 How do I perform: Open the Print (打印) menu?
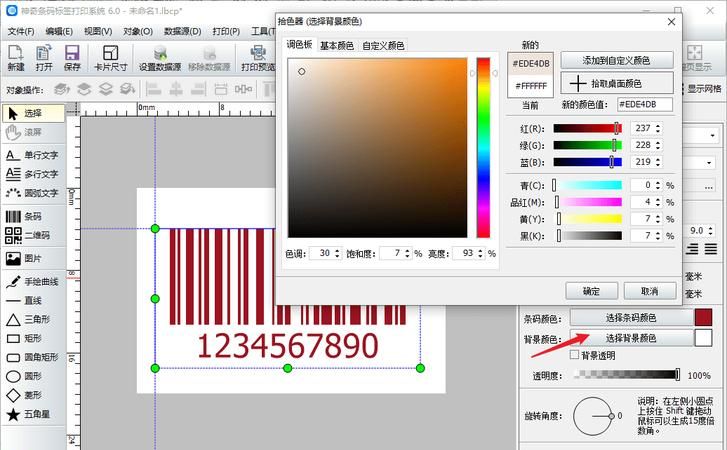(x=226, y=32)
